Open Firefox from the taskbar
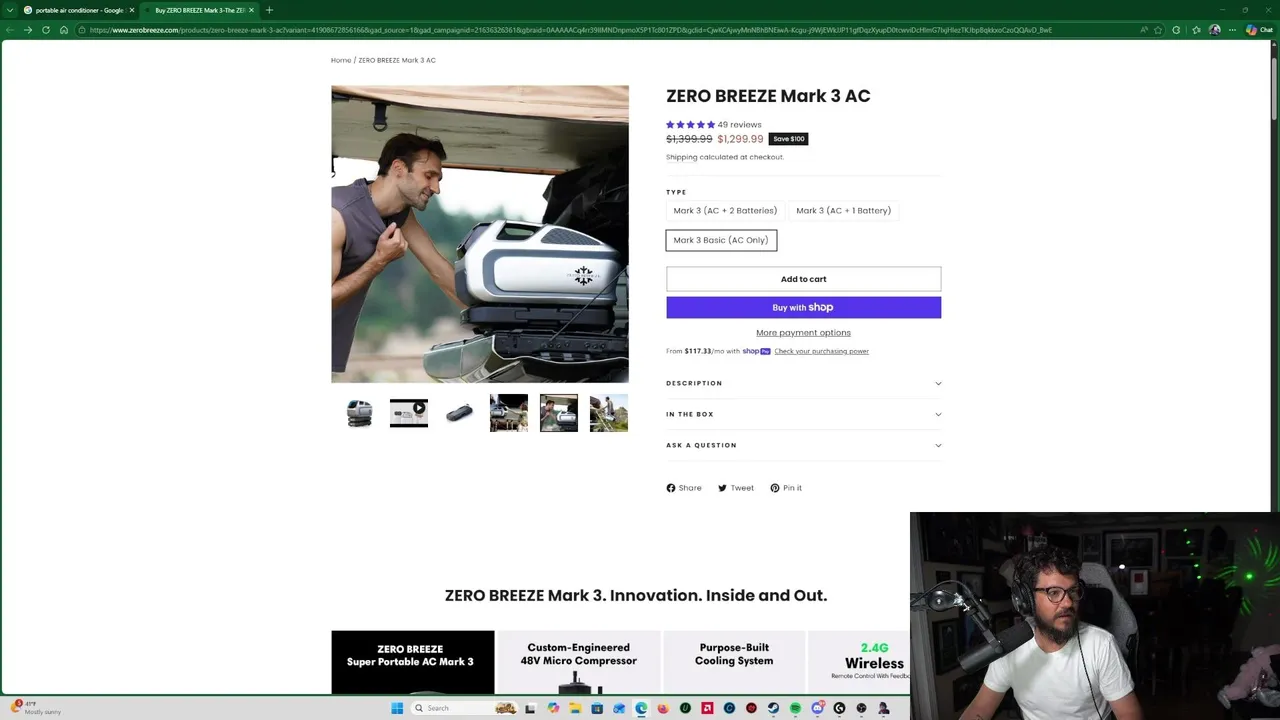The image size is (1280, 720). (663, 708)
